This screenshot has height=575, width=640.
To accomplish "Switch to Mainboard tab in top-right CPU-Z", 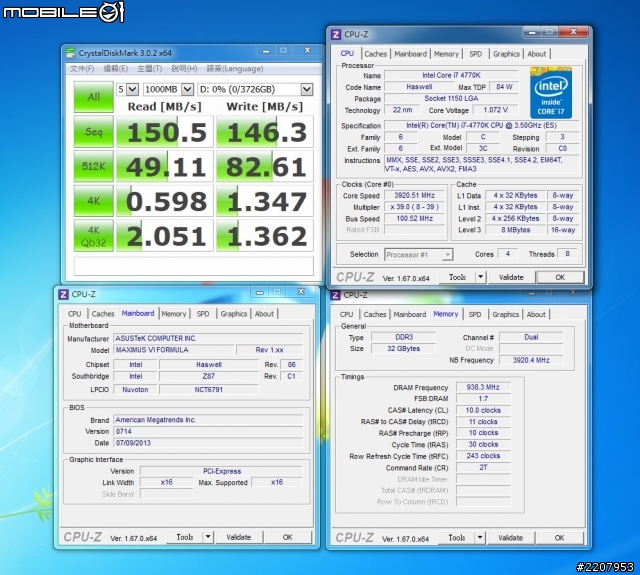I will (x=410, y=54).
